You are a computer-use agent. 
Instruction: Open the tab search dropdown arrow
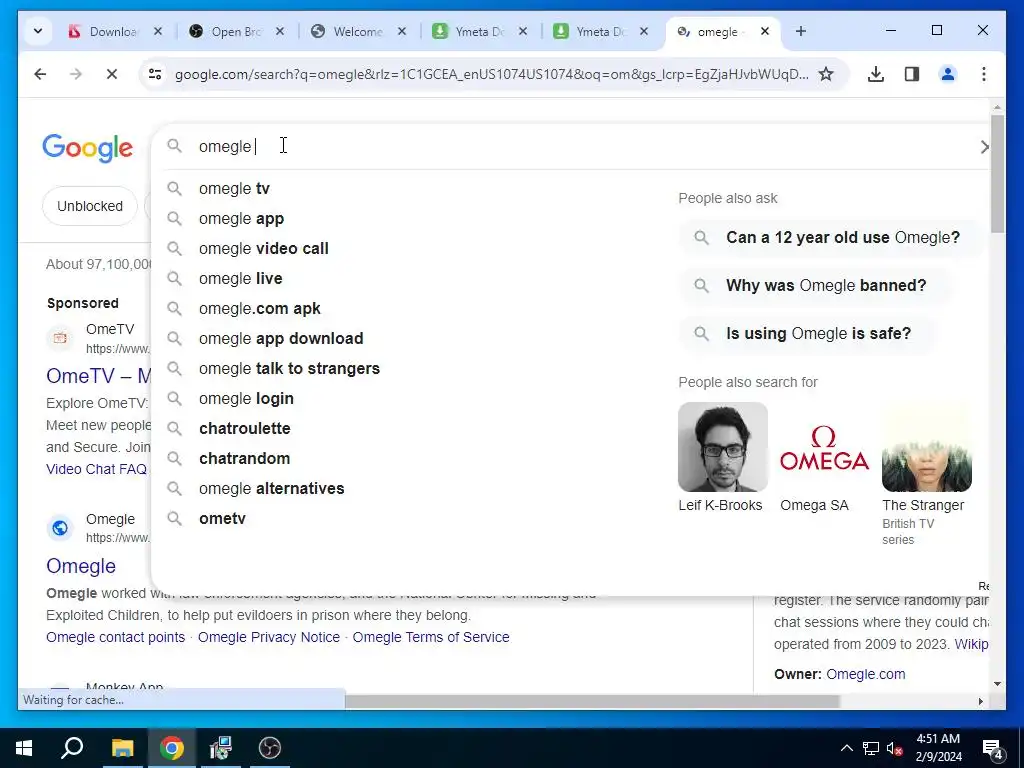point(38,31)
